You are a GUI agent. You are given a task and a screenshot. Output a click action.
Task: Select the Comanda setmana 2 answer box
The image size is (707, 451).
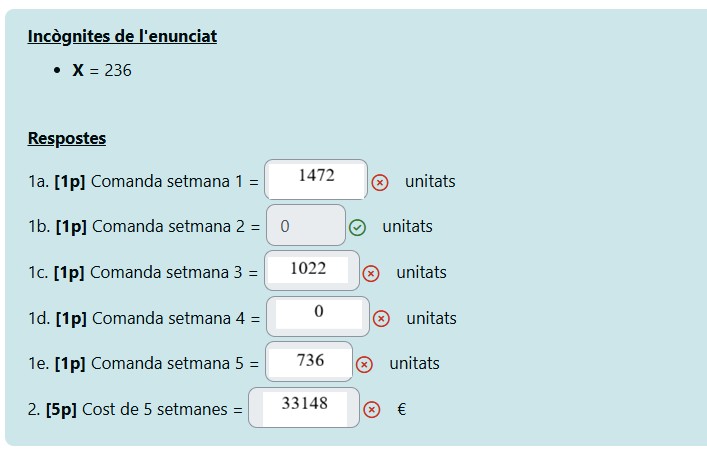click(x=305, y=226)
